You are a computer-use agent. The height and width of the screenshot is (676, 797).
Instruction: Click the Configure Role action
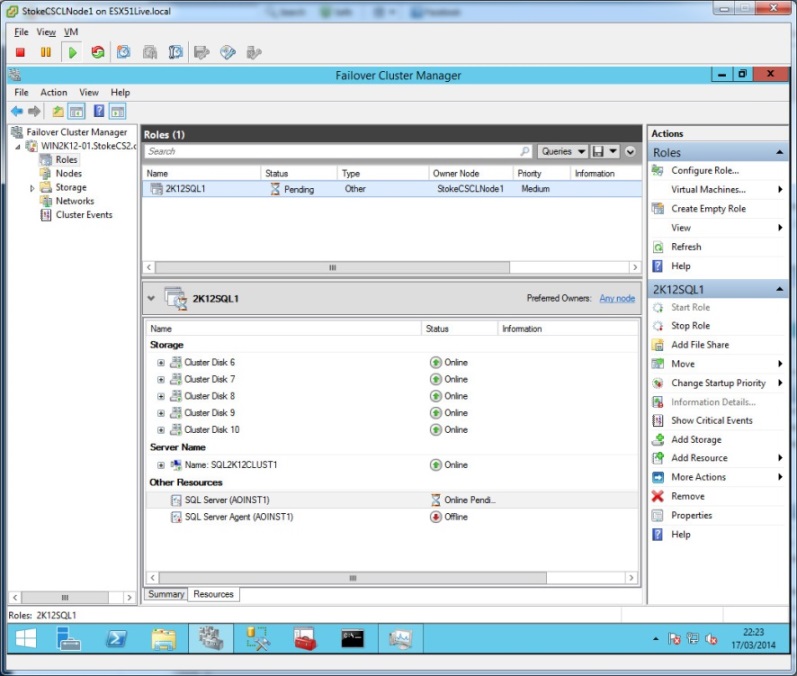coord(705,170)
